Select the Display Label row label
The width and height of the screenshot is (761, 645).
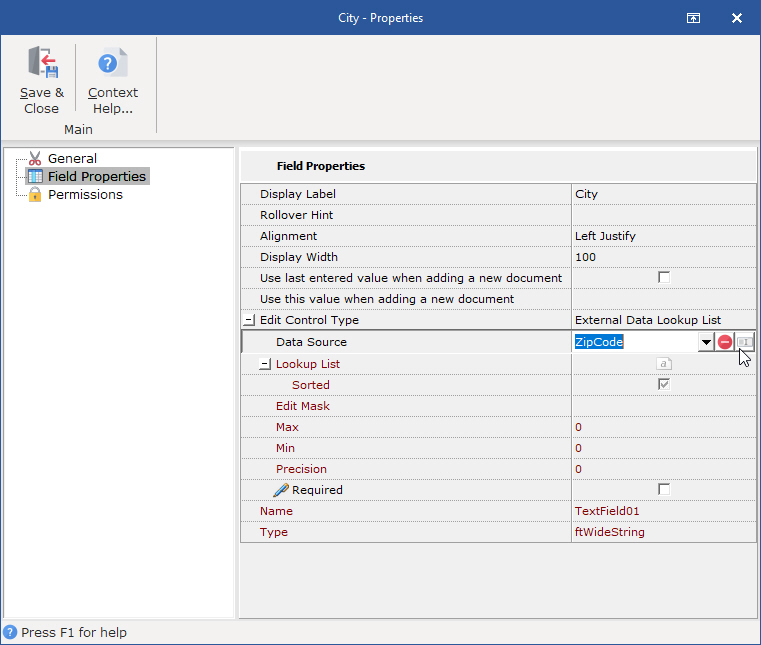click(x=298, y=194)
